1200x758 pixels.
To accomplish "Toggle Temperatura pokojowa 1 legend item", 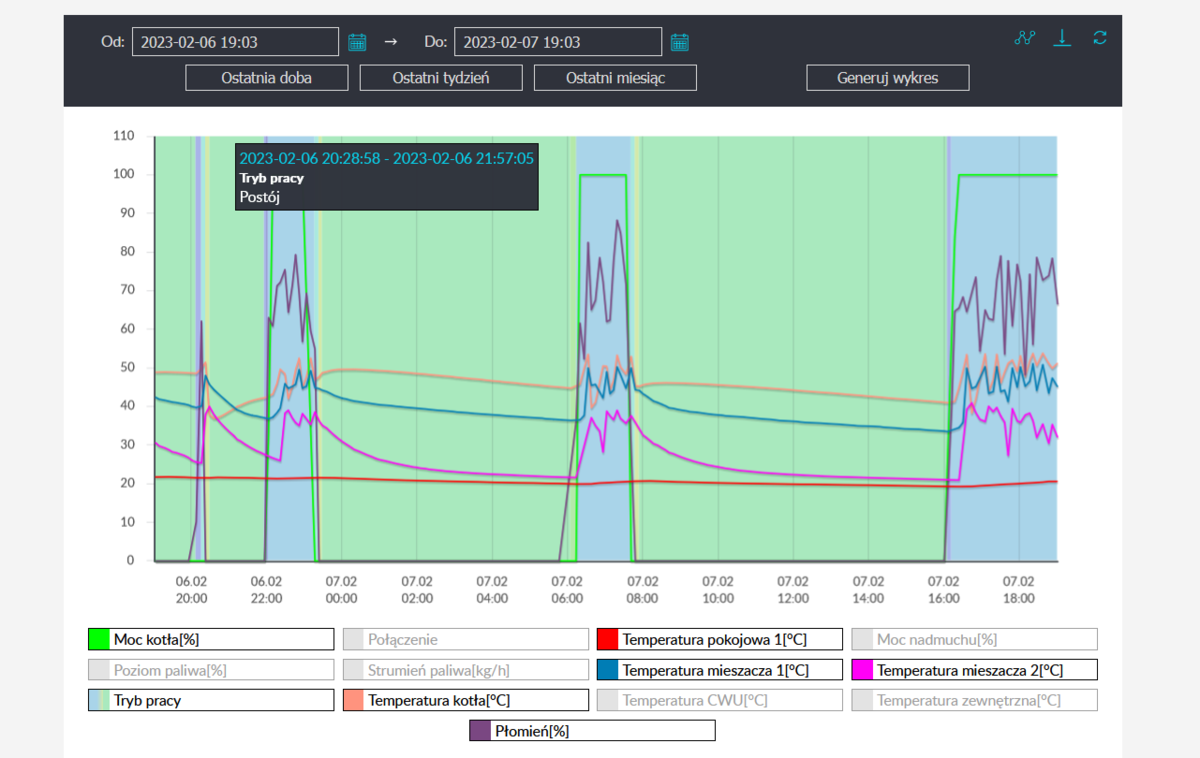I will pos(720,640).
